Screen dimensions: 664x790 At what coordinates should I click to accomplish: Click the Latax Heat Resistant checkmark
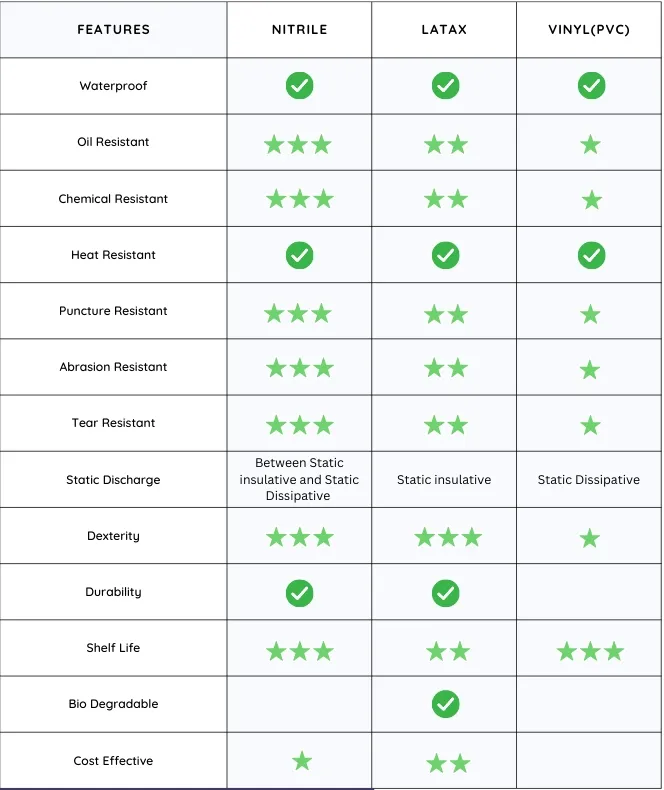point(445,255)
